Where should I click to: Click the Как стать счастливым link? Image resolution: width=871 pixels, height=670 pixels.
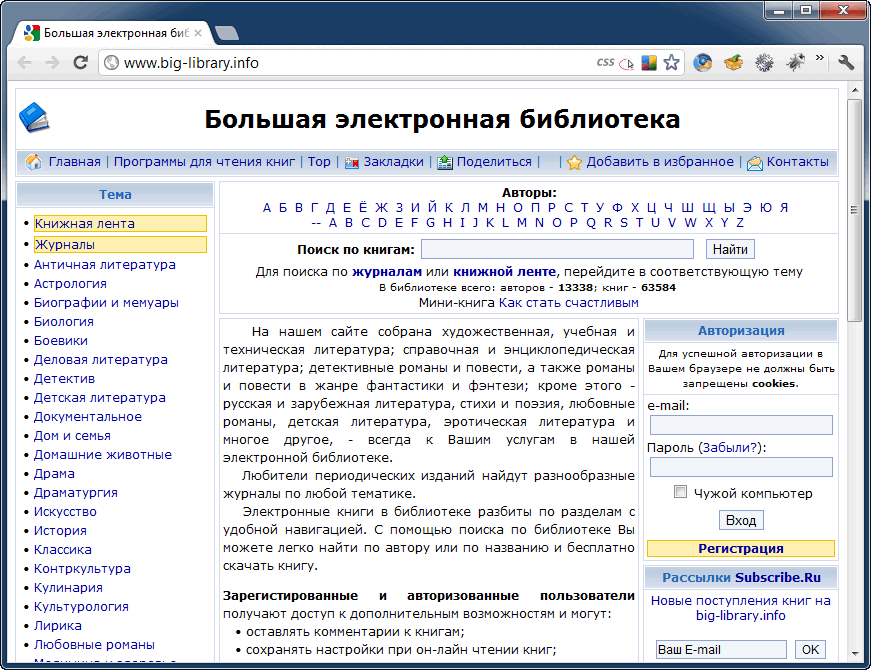pos(568,302)
